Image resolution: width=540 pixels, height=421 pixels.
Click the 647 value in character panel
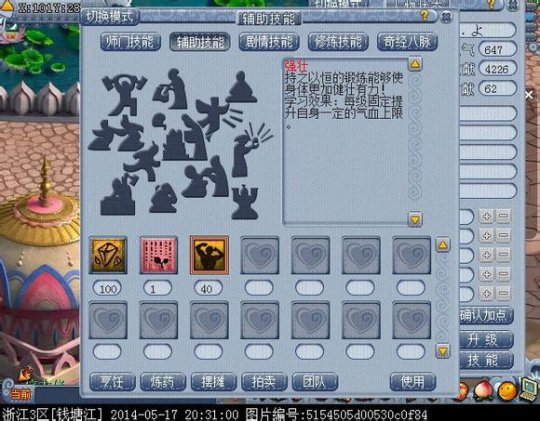pyautogui.click(x=498, y=50)
